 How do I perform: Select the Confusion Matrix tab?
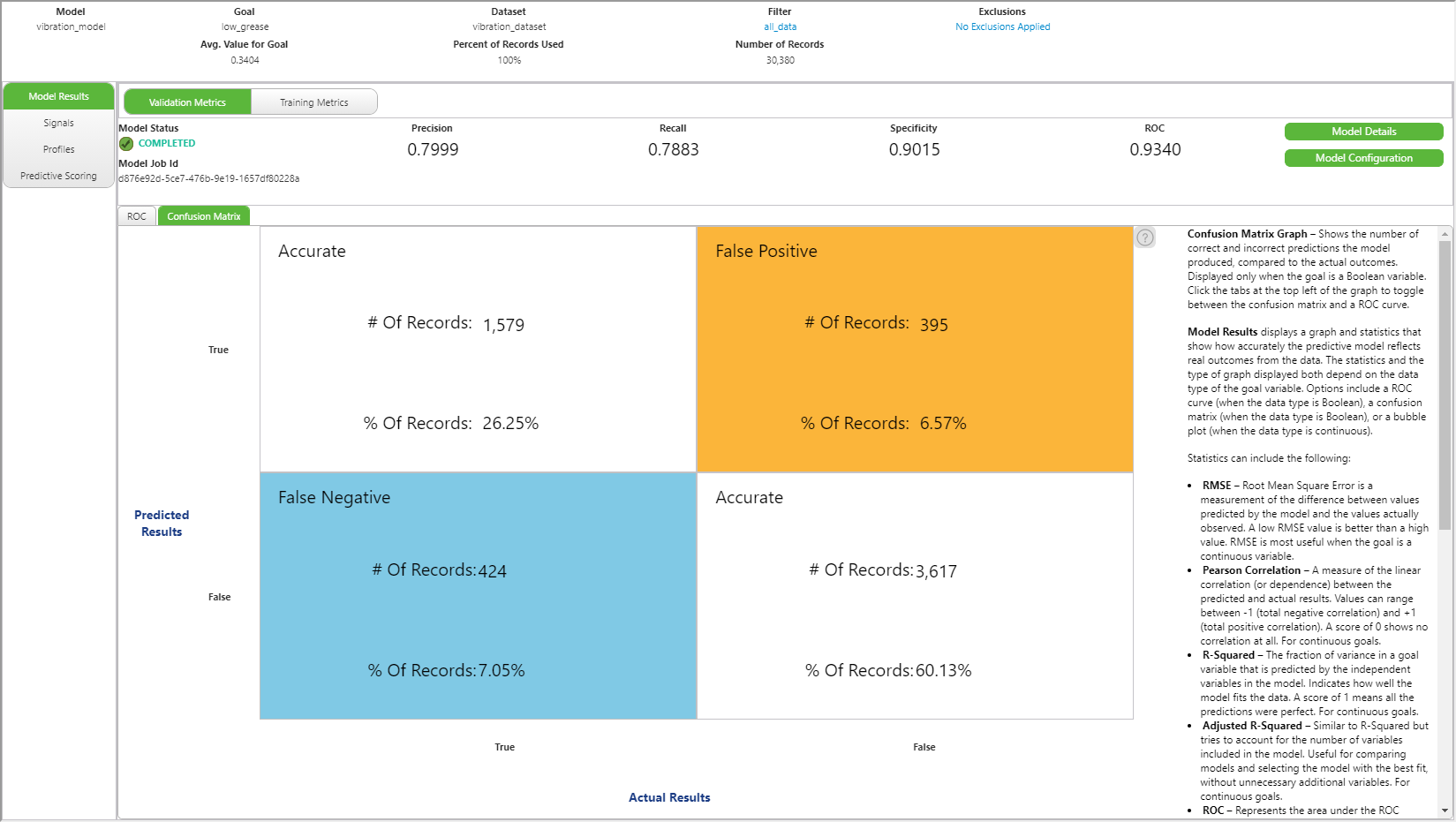203,215
